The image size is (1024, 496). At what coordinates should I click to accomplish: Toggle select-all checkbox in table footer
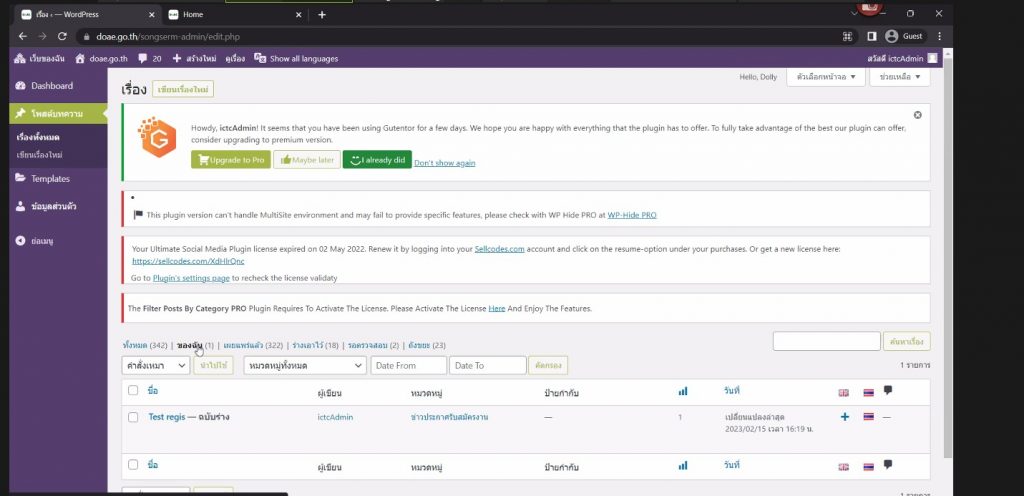tap(133, 466)
